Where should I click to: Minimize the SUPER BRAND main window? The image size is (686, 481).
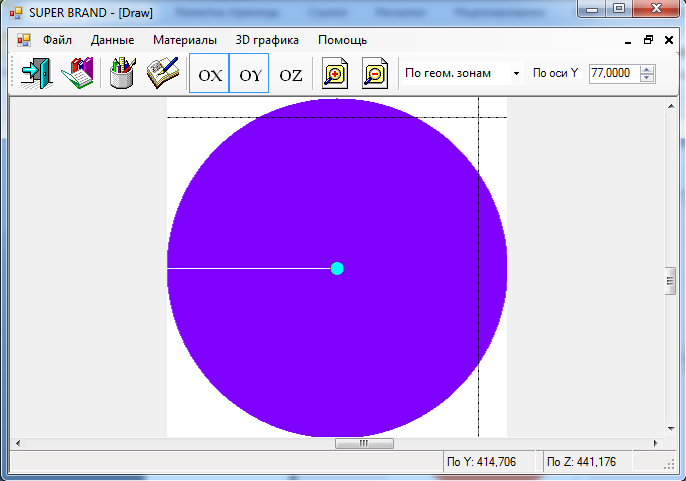592,9
